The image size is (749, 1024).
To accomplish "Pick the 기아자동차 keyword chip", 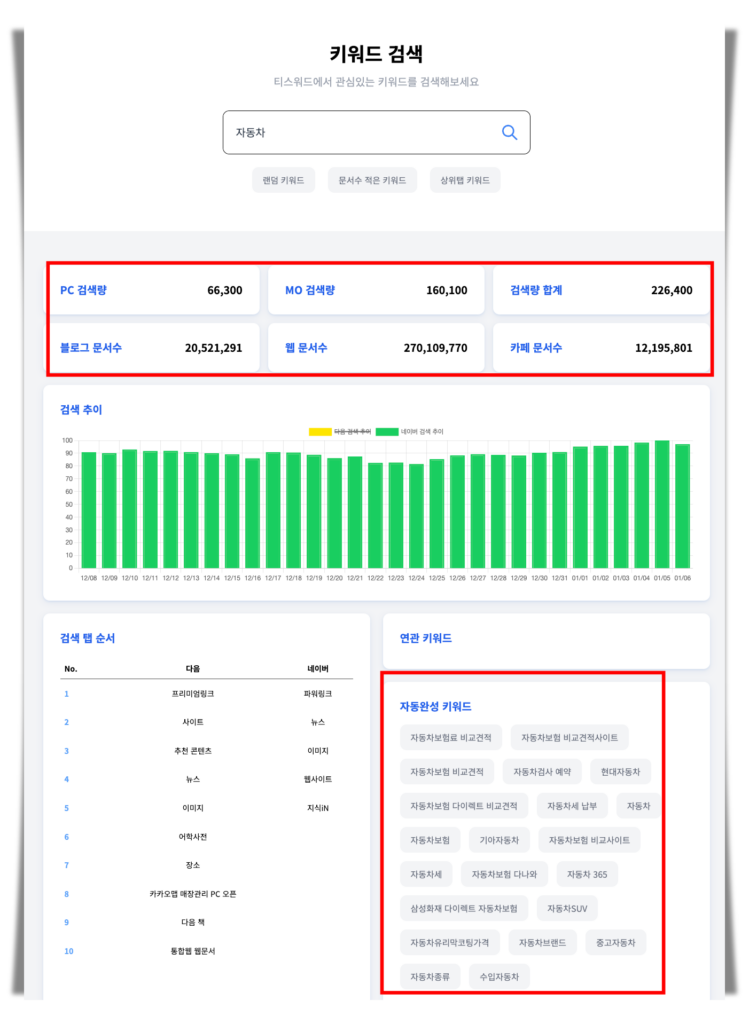I will [499, 840].
